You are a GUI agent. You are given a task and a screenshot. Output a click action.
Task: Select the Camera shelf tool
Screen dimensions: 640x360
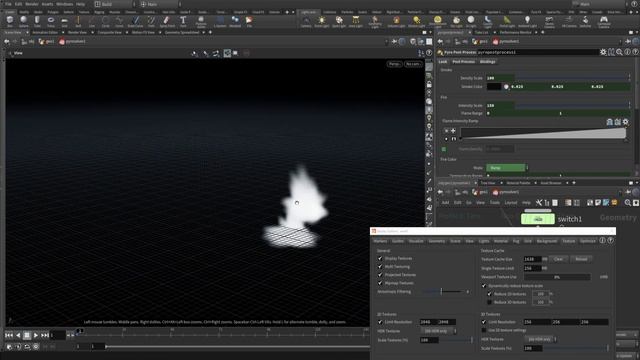pyautogui.click(x=306, y=21)
